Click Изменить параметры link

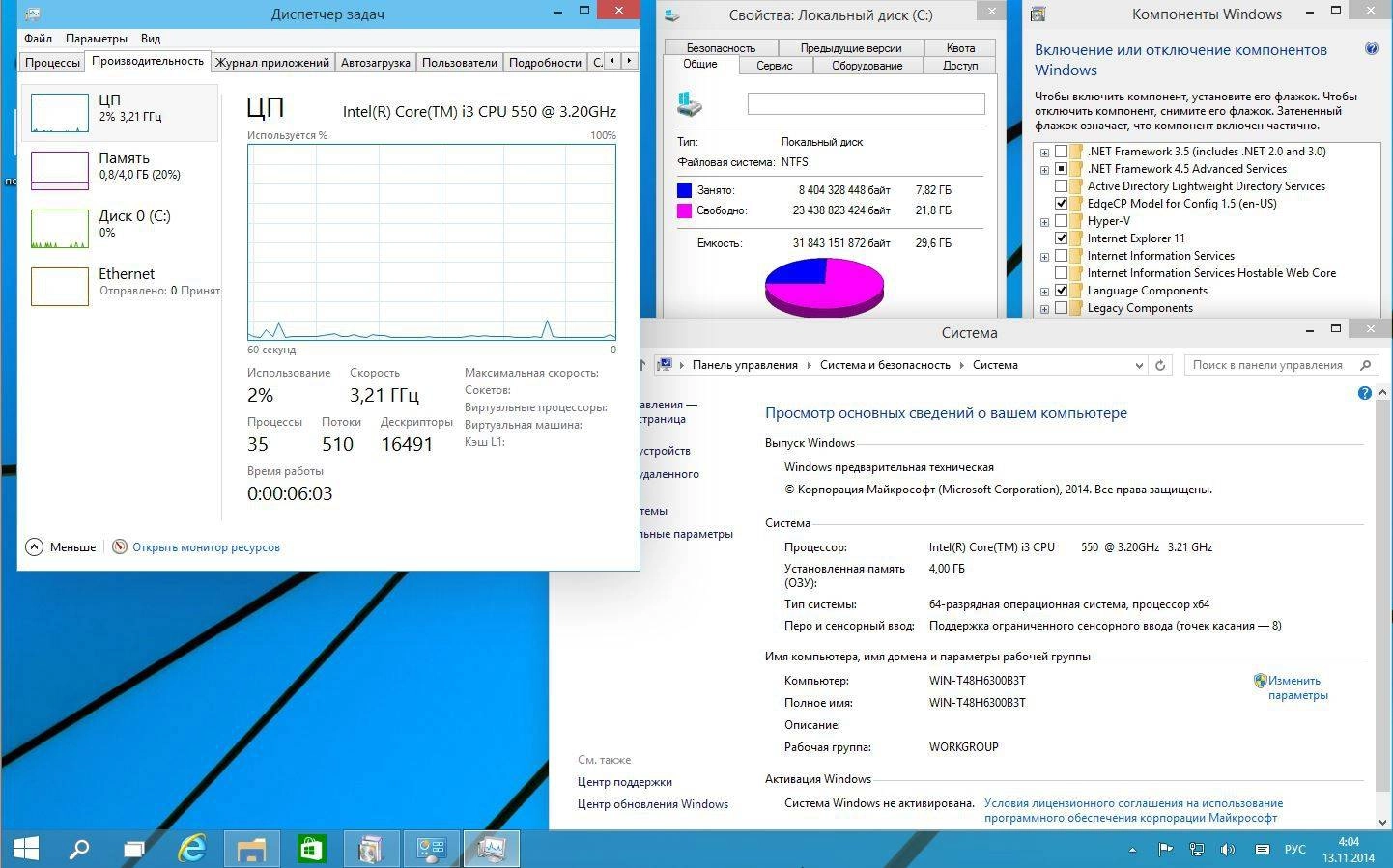pos(1298,687)
